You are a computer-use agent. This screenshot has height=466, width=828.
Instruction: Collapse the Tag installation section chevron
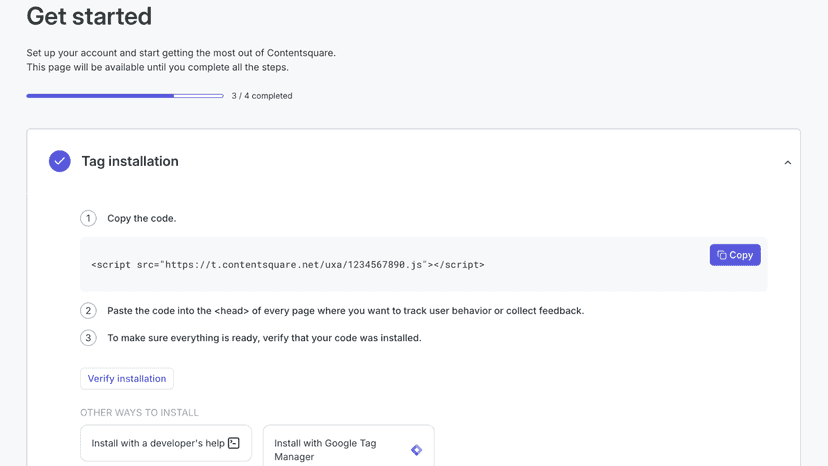click(787, 163)
